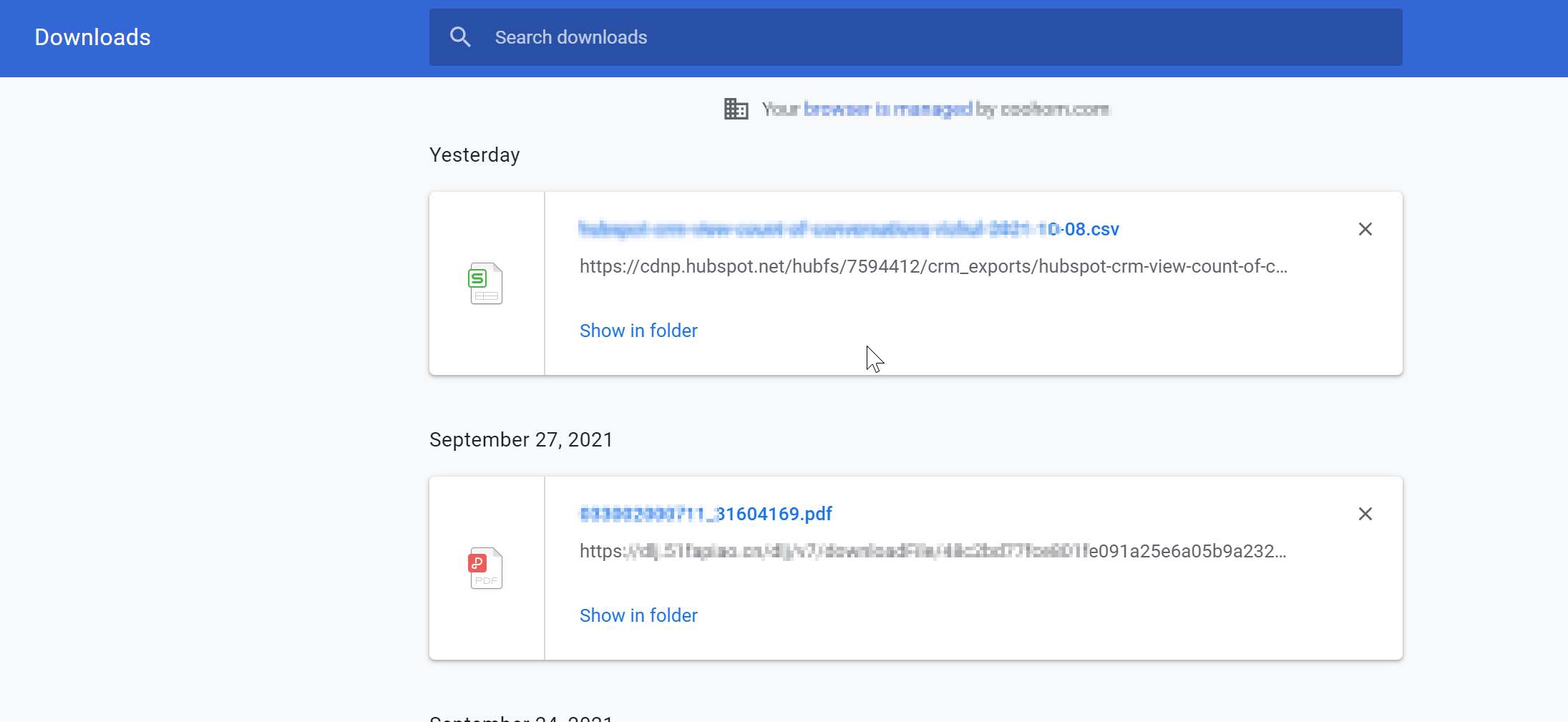The width and height of the screenshot is (1568, 722).
Task: Click the Downloads page title
Action: 92,37
